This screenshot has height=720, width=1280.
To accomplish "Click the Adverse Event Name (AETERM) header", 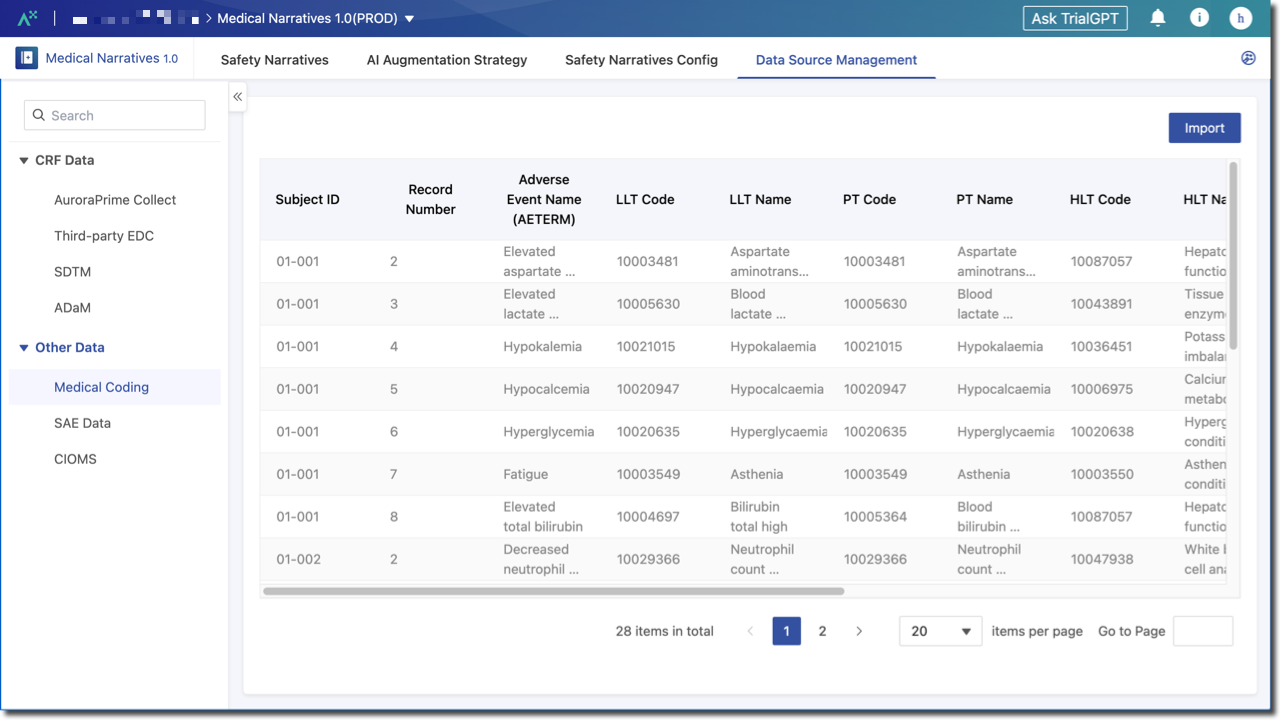I will point(544,199).
